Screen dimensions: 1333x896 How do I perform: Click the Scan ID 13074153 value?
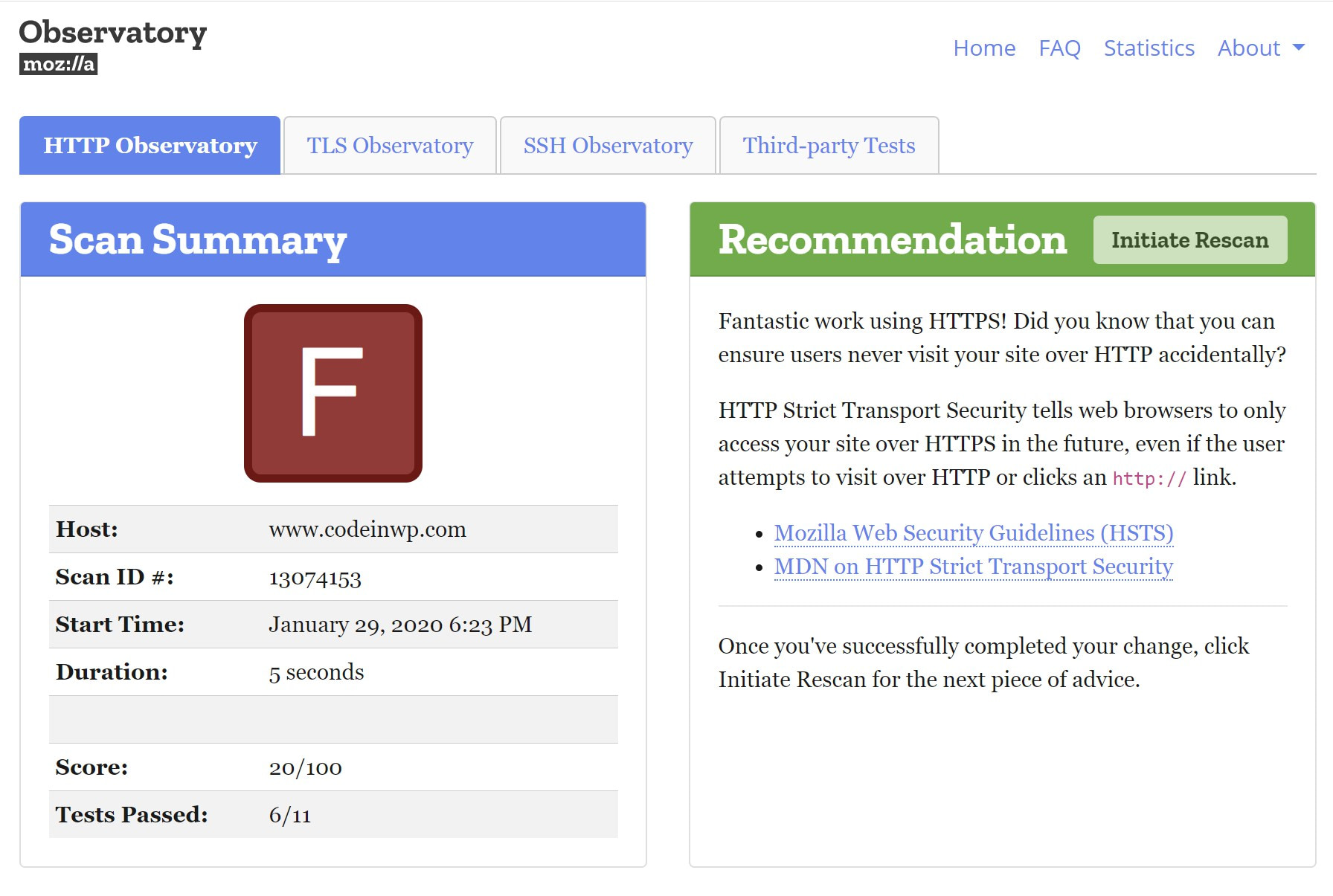(315, 578)
